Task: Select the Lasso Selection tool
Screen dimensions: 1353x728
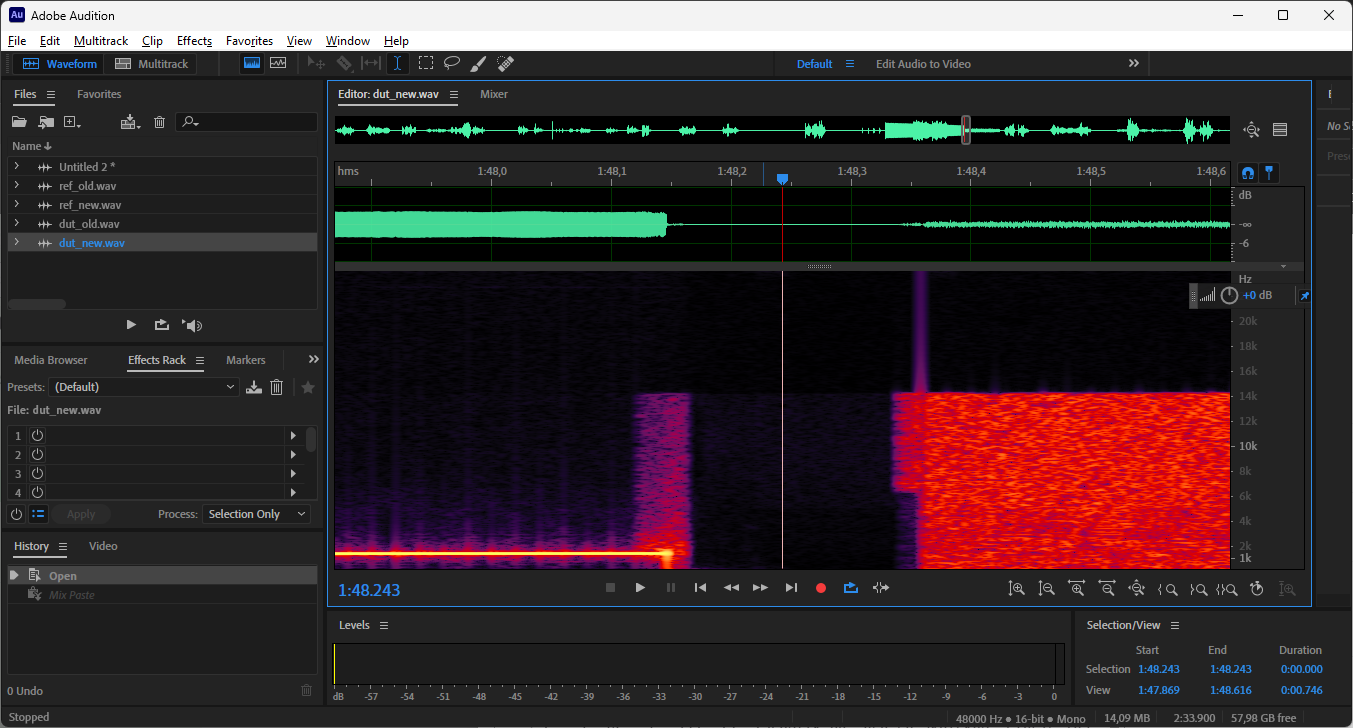Action: point(452,63)
